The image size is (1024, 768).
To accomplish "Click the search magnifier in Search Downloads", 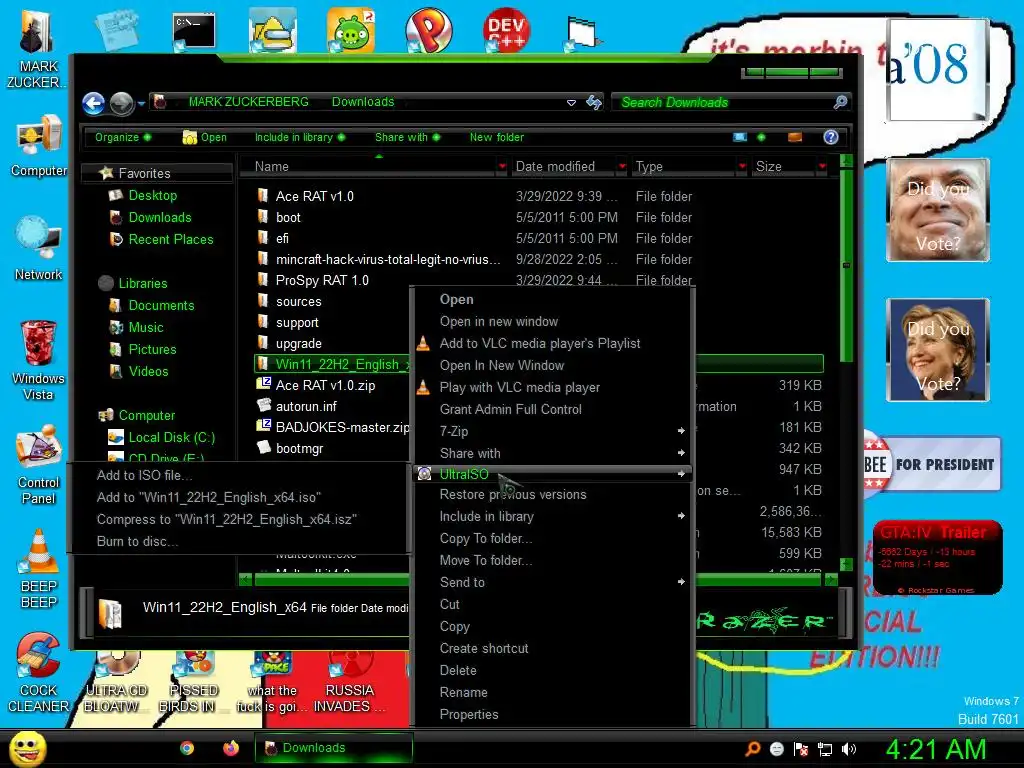I will tap(840, 102).
